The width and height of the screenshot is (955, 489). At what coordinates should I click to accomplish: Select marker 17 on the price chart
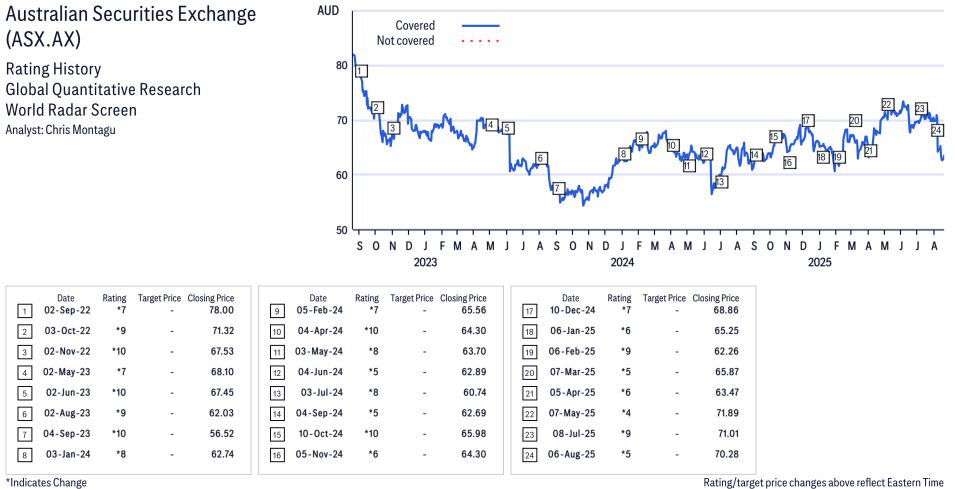point(808,120)
